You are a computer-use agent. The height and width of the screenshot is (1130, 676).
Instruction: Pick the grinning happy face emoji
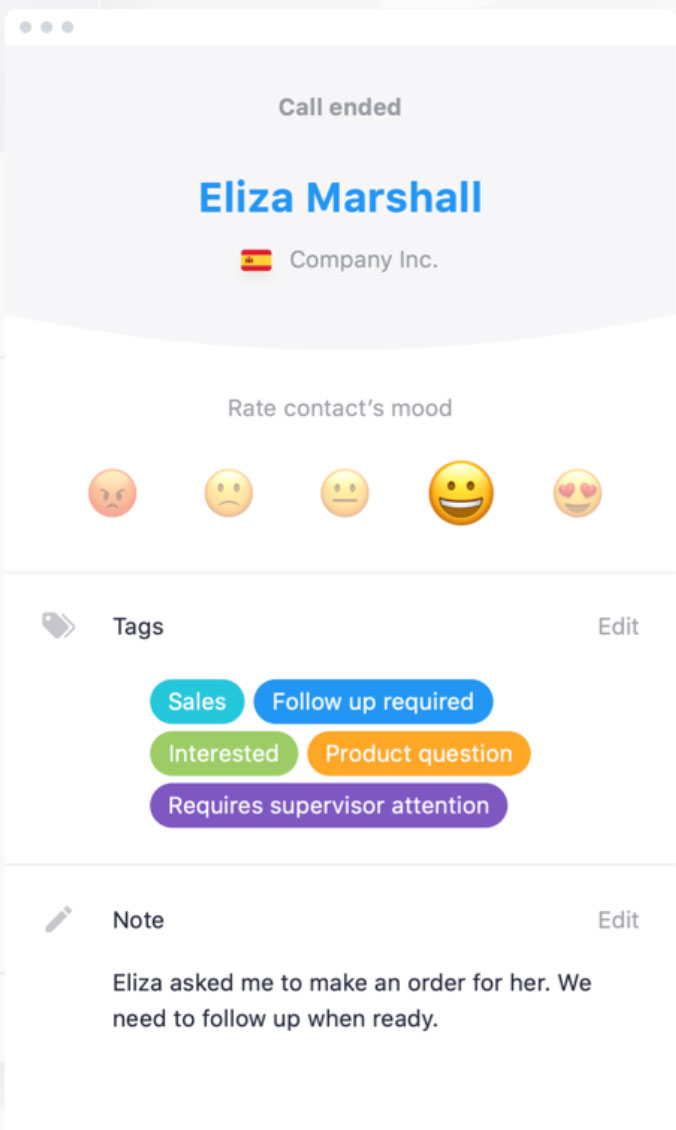[x=461, y=493]
